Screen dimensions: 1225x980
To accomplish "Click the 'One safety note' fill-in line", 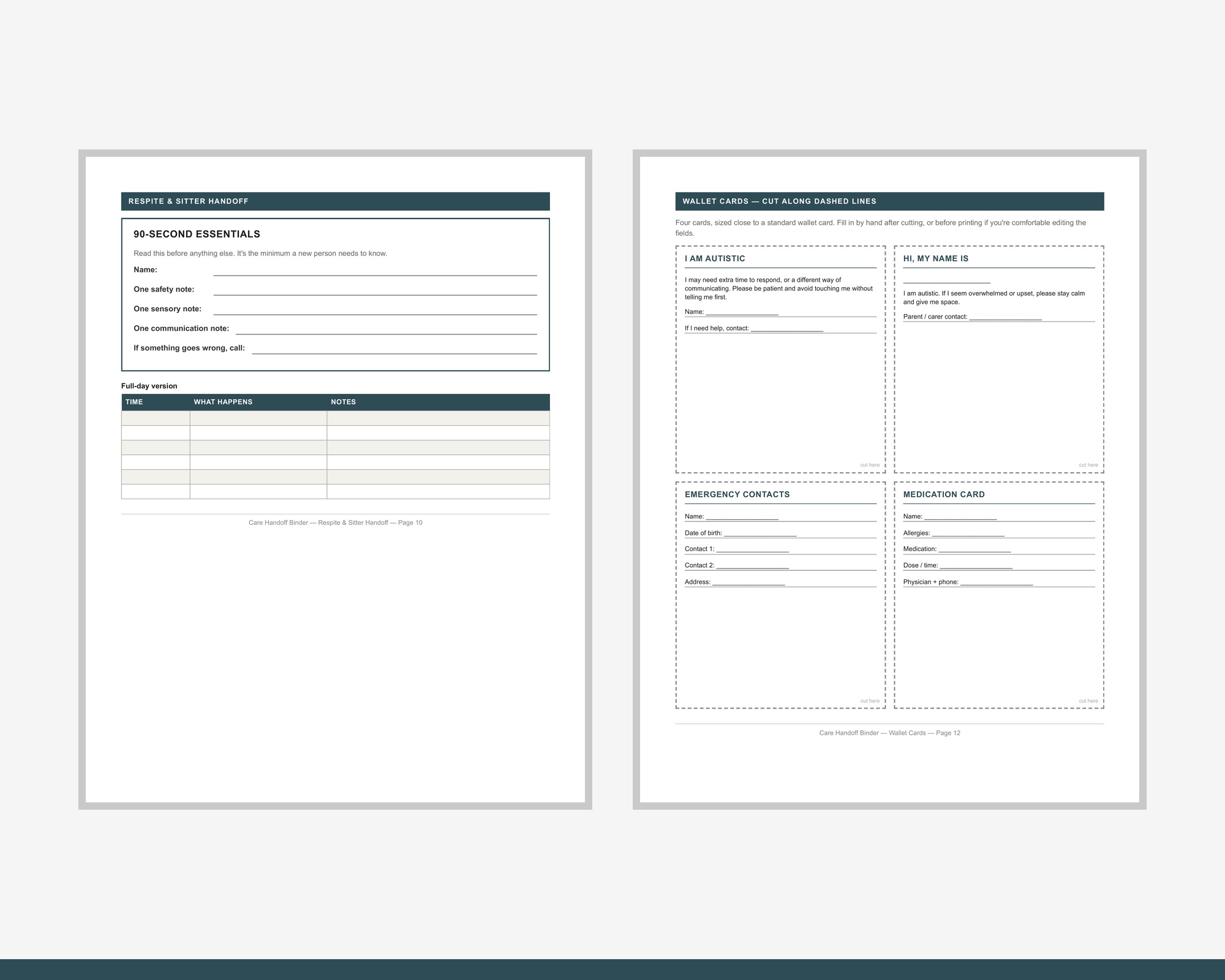I will coord(375,290).
